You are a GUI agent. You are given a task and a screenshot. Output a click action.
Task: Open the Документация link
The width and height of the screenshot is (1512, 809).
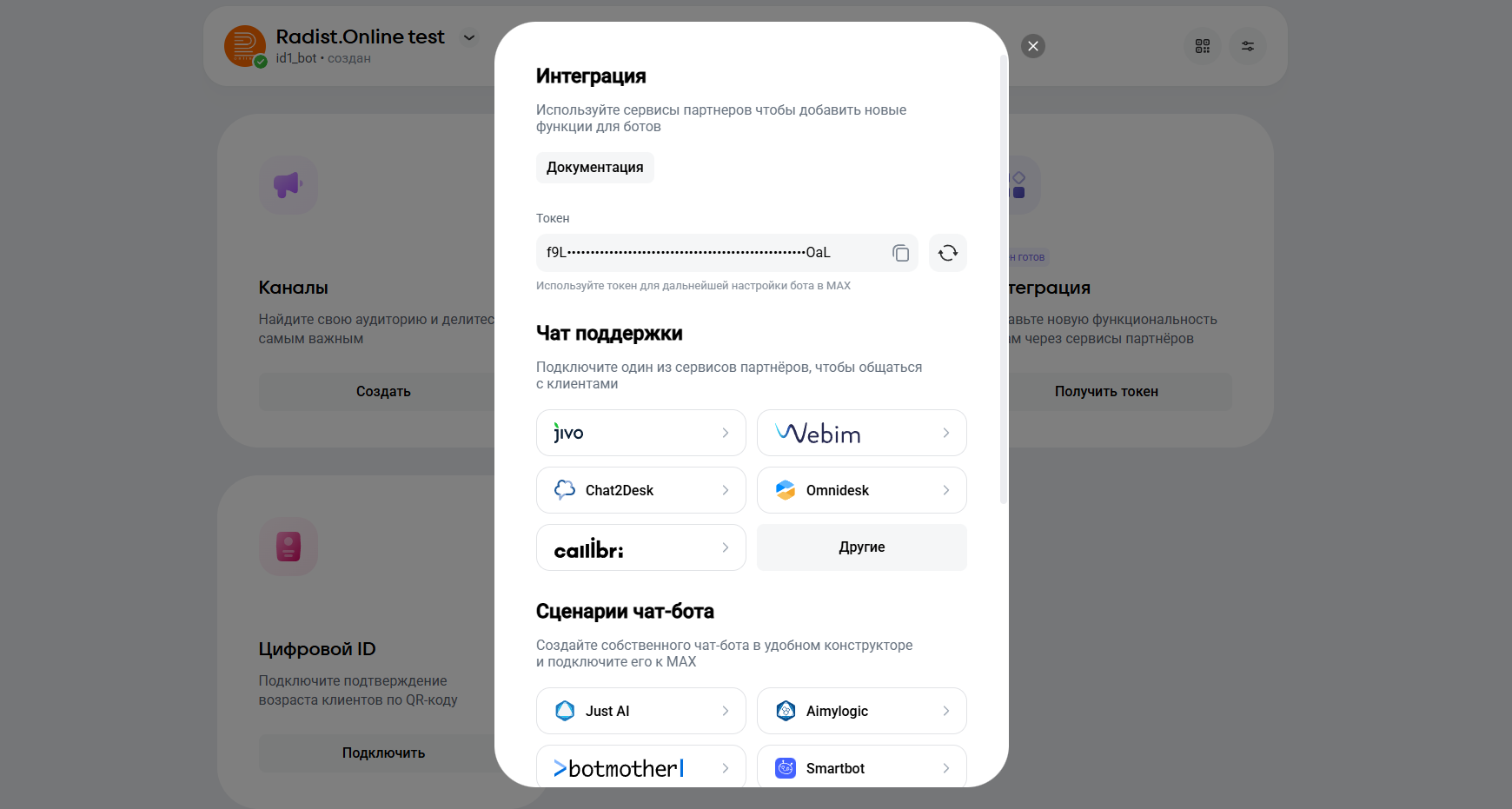pyautogui.click(x=594, y=168)
